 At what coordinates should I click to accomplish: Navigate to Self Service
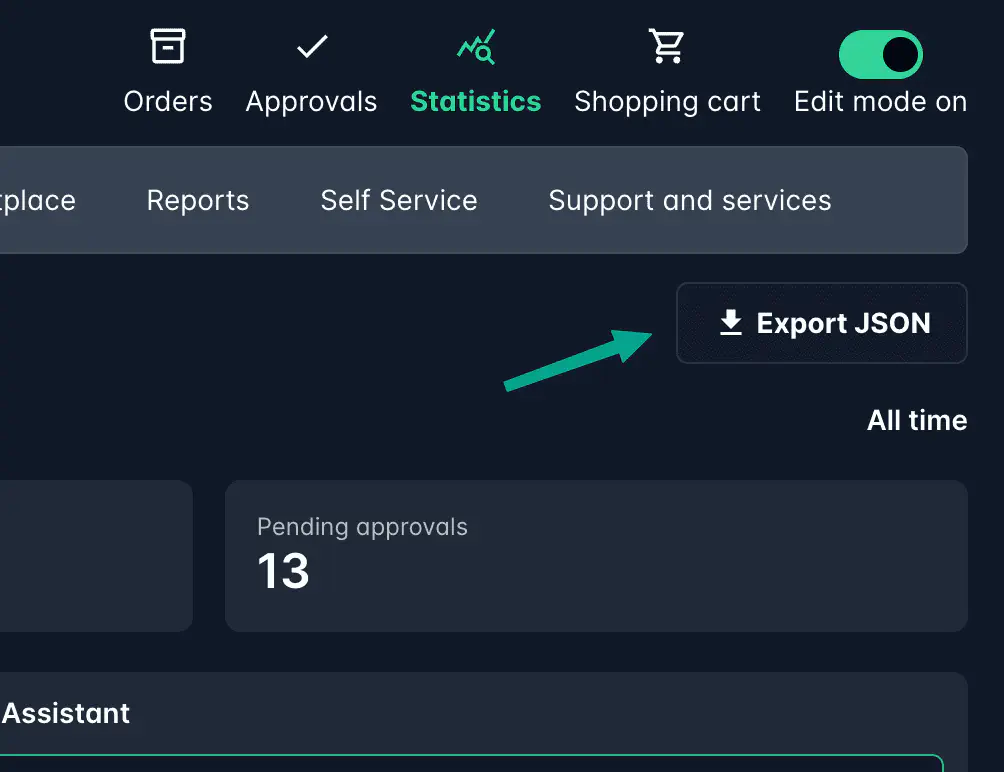click(x=398, y=200)
